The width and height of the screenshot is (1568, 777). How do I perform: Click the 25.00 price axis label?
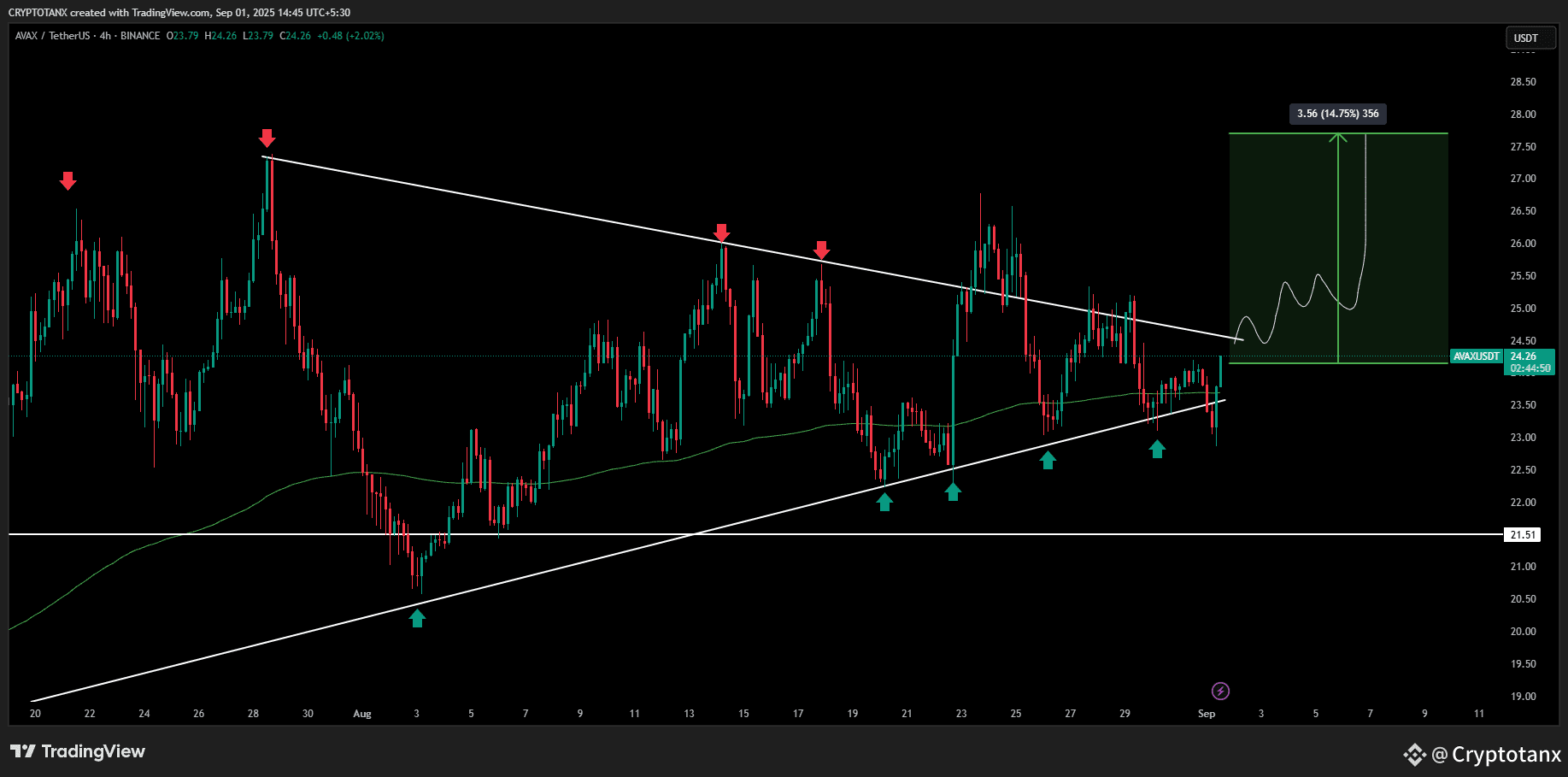tap(1523, 309)
